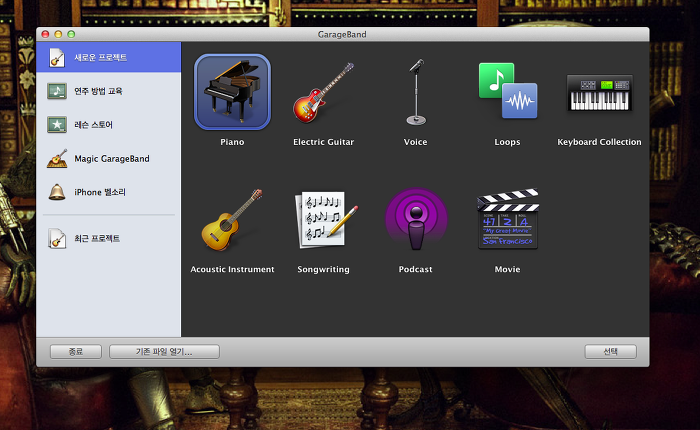
Task: Open iPhone 벨소리 section
Action: click(108, 192)
